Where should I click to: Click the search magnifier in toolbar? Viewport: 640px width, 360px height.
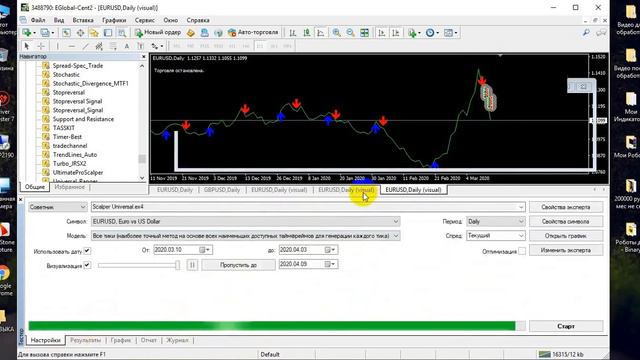(x=586, y=33)
